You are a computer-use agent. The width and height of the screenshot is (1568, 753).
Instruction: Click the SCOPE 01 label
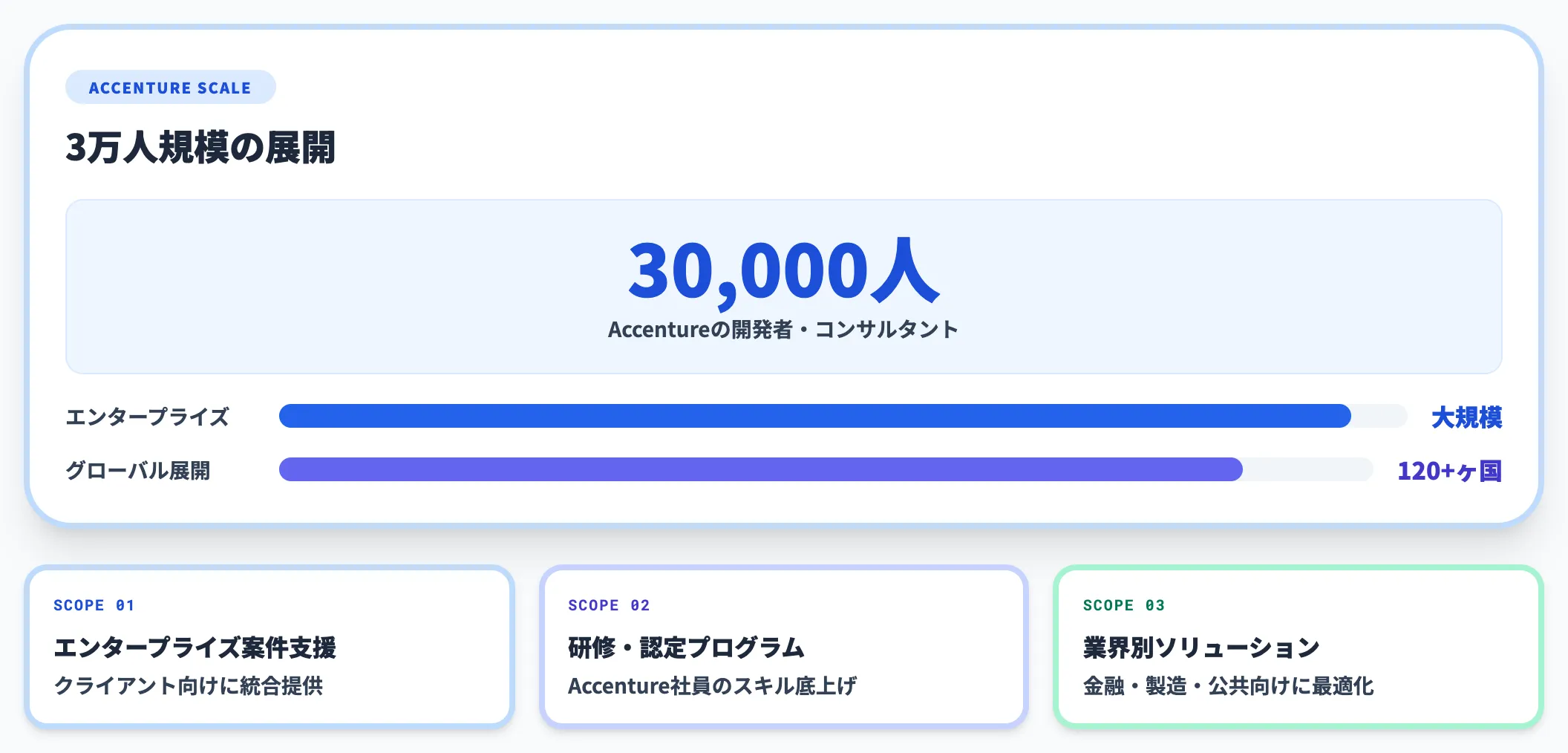(x=94, y=605)
